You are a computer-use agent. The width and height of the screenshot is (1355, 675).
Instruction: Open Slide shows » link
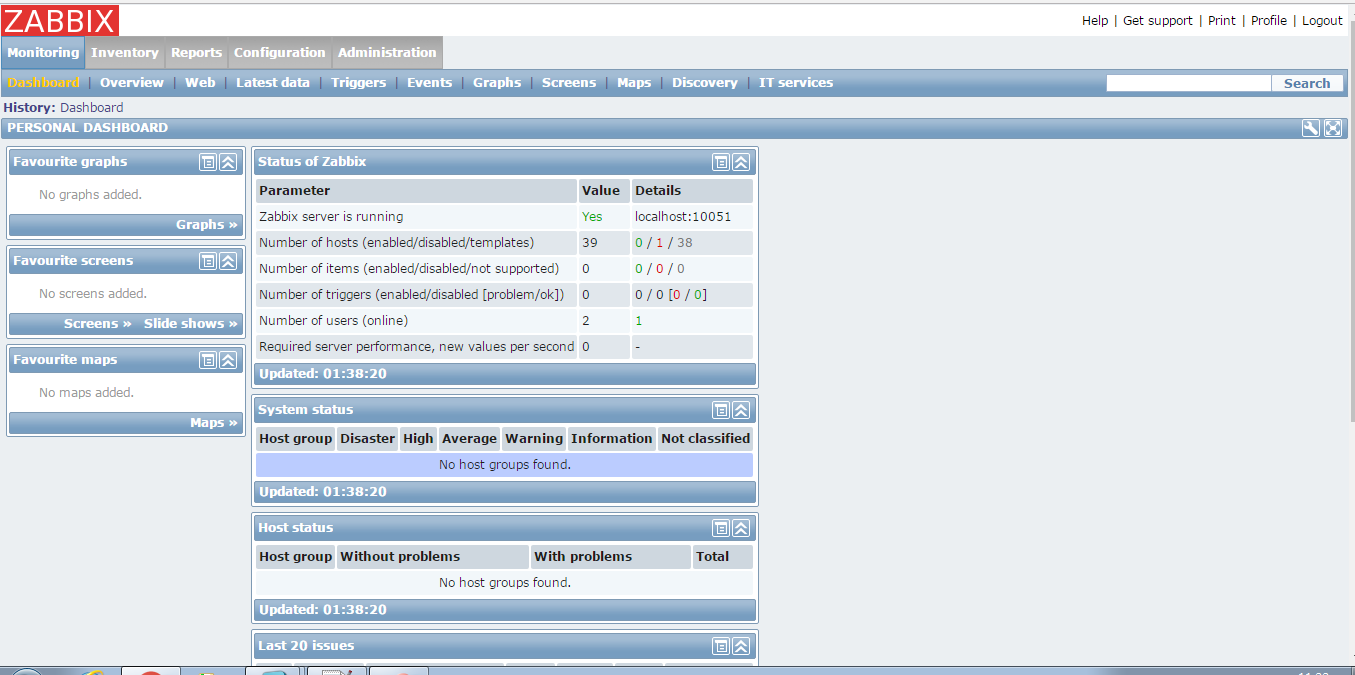191,324
